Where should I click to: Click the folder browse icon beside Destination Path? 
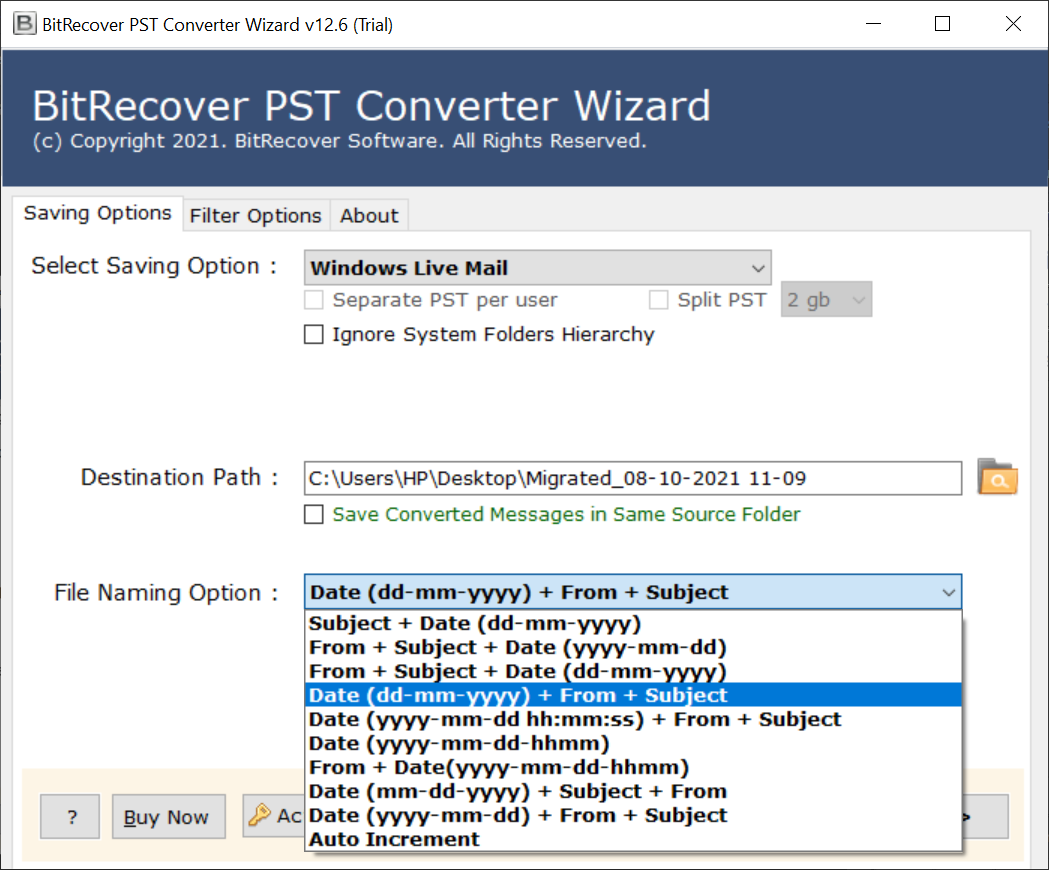(x=997, y=477)
